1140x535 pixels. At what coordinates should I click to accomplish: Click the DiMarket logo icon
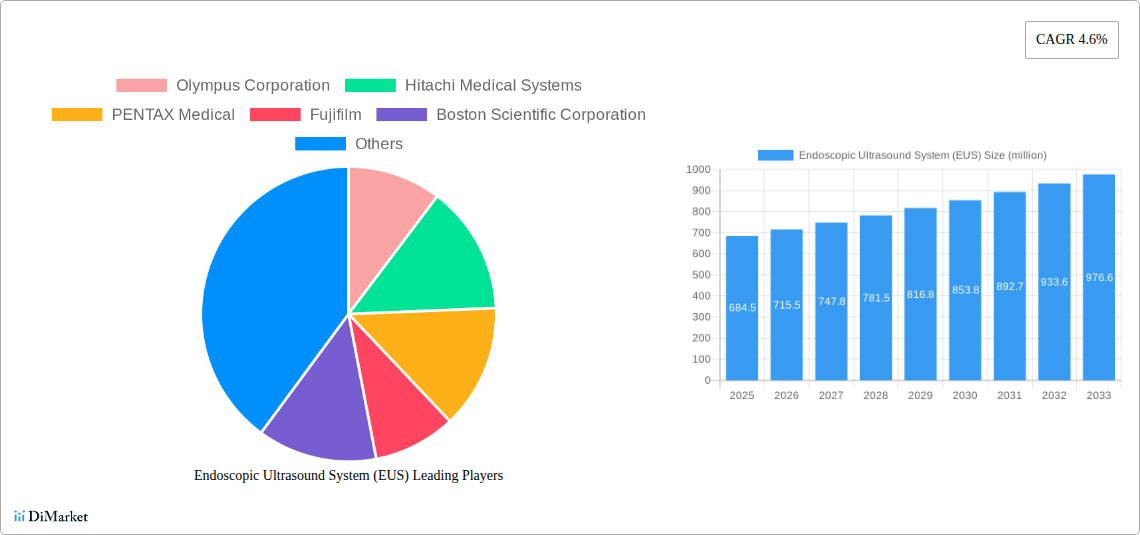click(19, 516)
